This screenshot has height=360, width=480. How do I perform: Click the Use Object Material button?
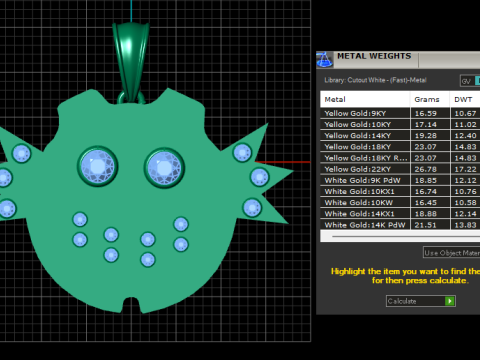(x=451, y=253)
